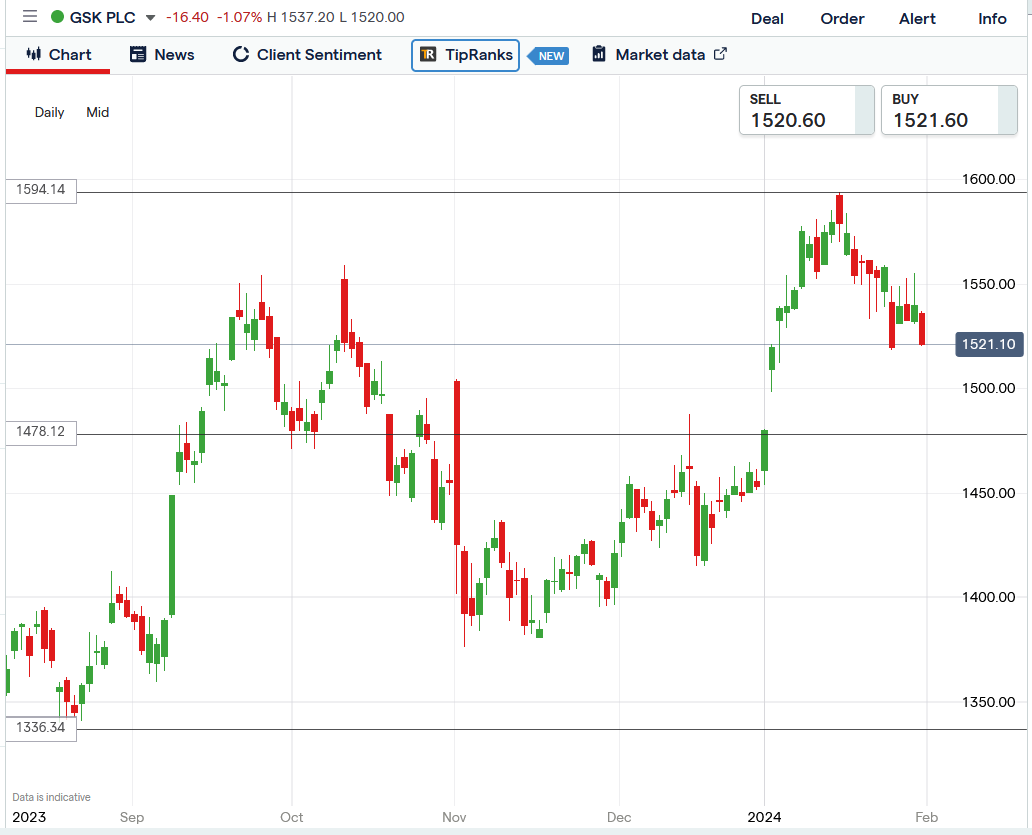Click the -1.07% change value

[240, 17]
